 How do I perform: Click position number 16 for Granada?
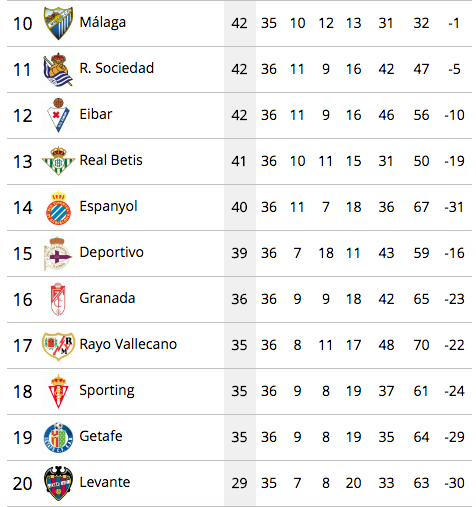click(x=23, y=299)
